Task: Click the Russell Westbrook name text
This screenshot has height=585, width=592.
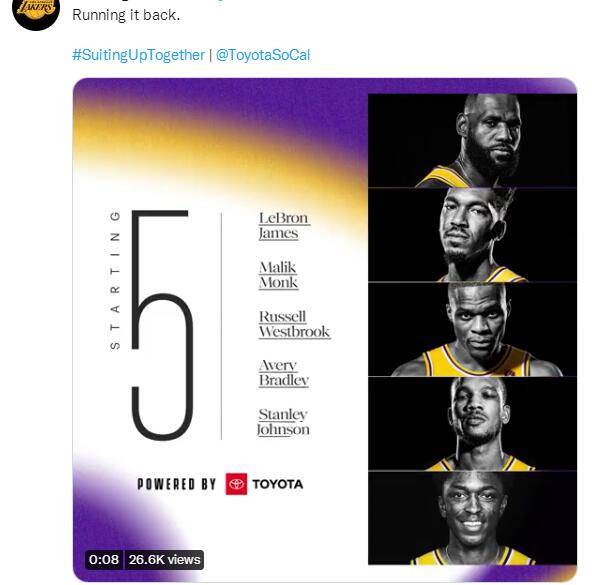Action: [294, 324]
